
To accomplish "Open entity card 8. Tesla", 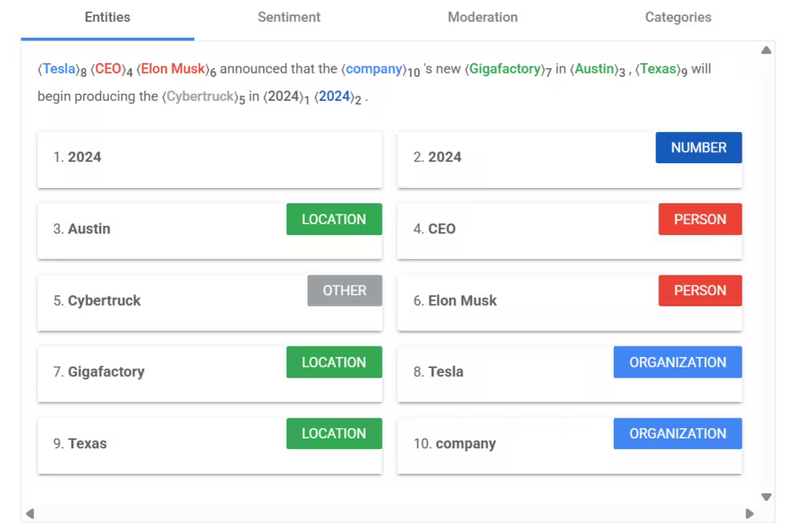I will point(569,374).
